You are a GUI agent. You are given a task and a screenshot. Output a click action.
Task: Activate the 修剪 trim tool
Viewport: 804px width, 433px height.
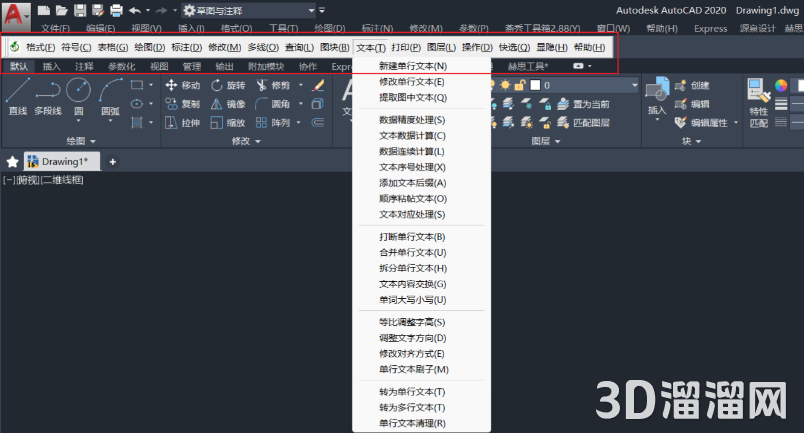(273, 85)
